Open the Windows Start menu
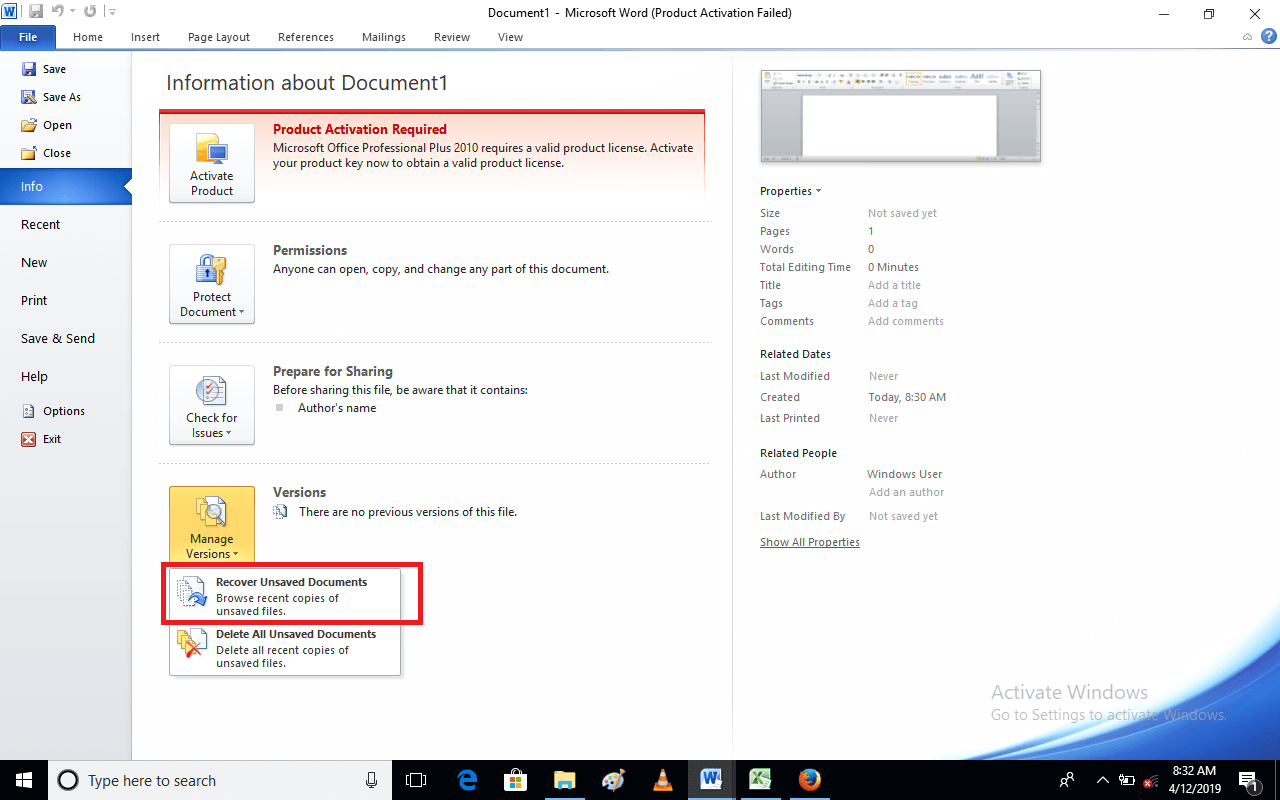 (23, 780)
